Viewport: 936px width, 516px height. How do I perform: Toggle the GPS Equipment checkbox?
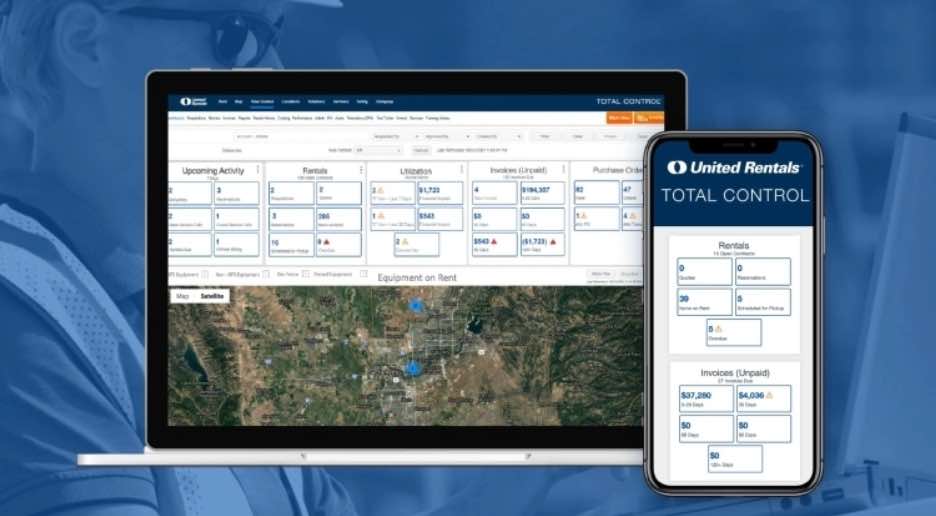(x=205, y=274)
